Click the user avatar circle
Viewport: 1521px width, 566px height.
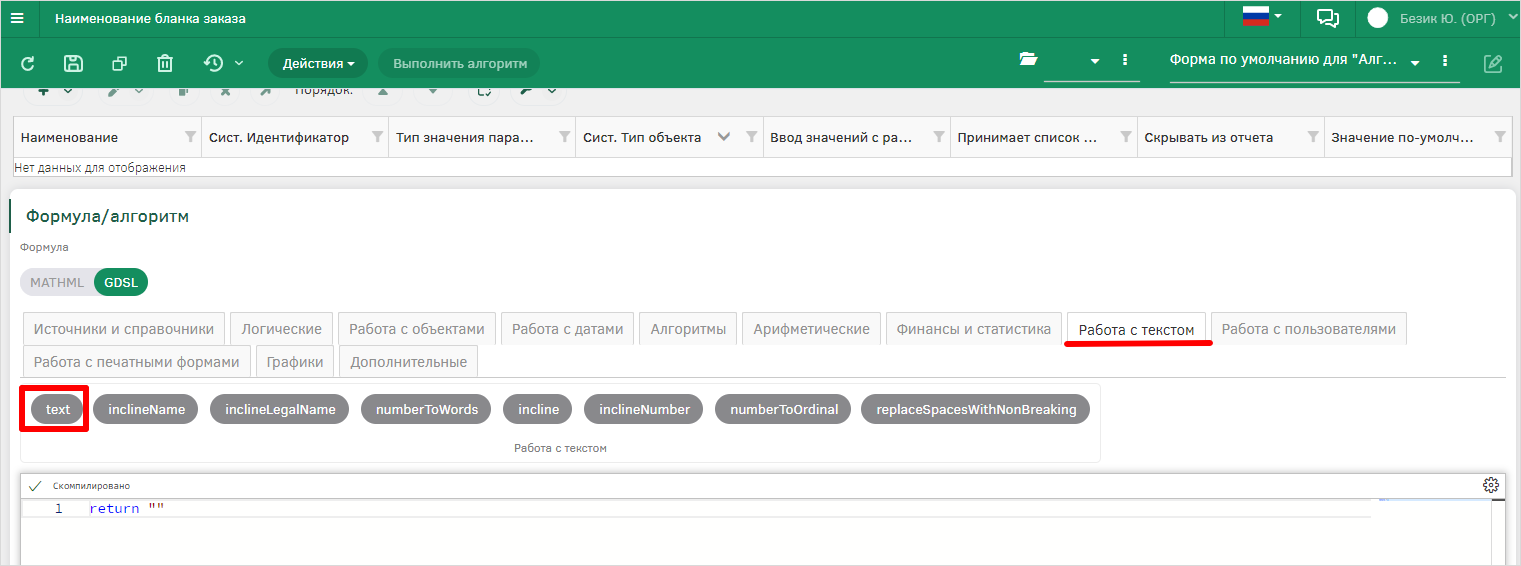tap(1378, 17)
